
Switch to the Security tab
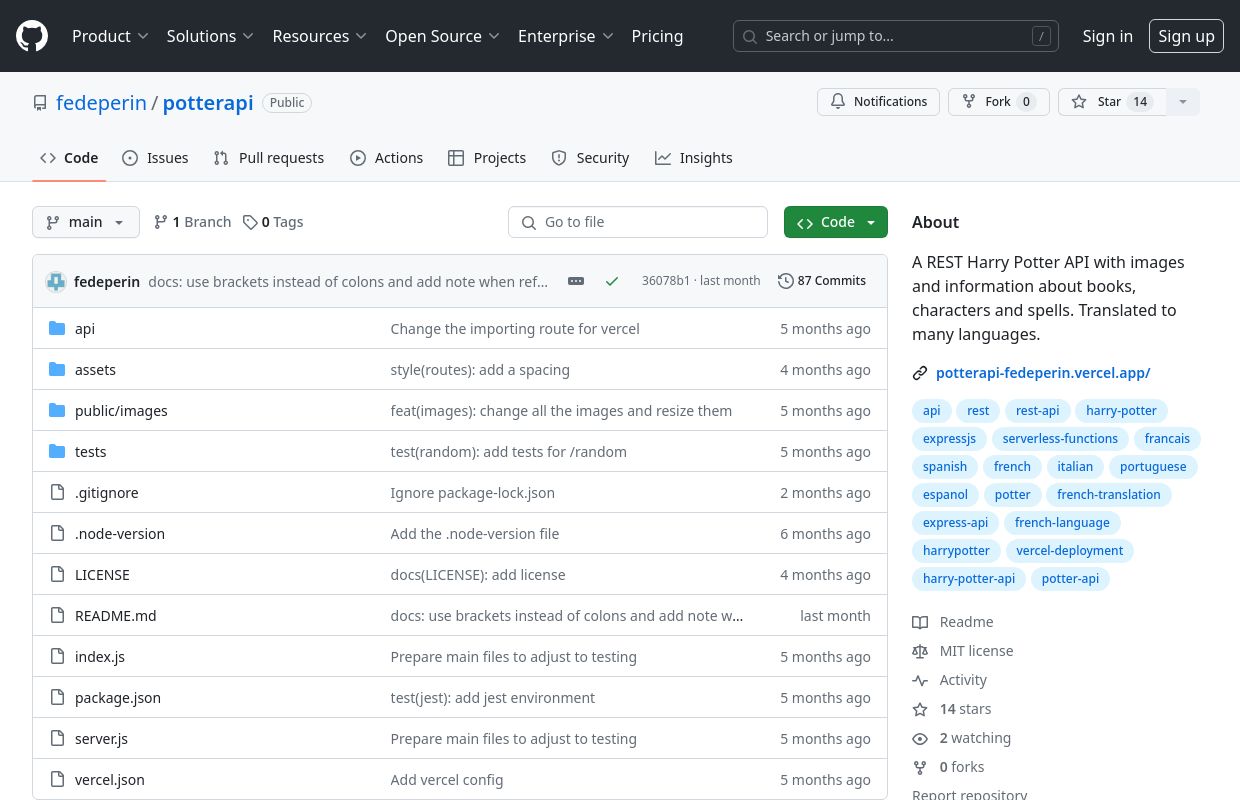pyautogui.click(x=590, y=158)
